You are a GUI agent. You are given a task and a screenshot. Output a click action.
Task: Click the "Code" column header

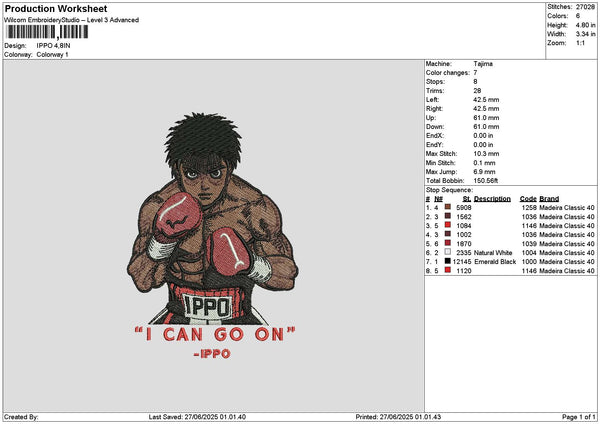(528, 199)
